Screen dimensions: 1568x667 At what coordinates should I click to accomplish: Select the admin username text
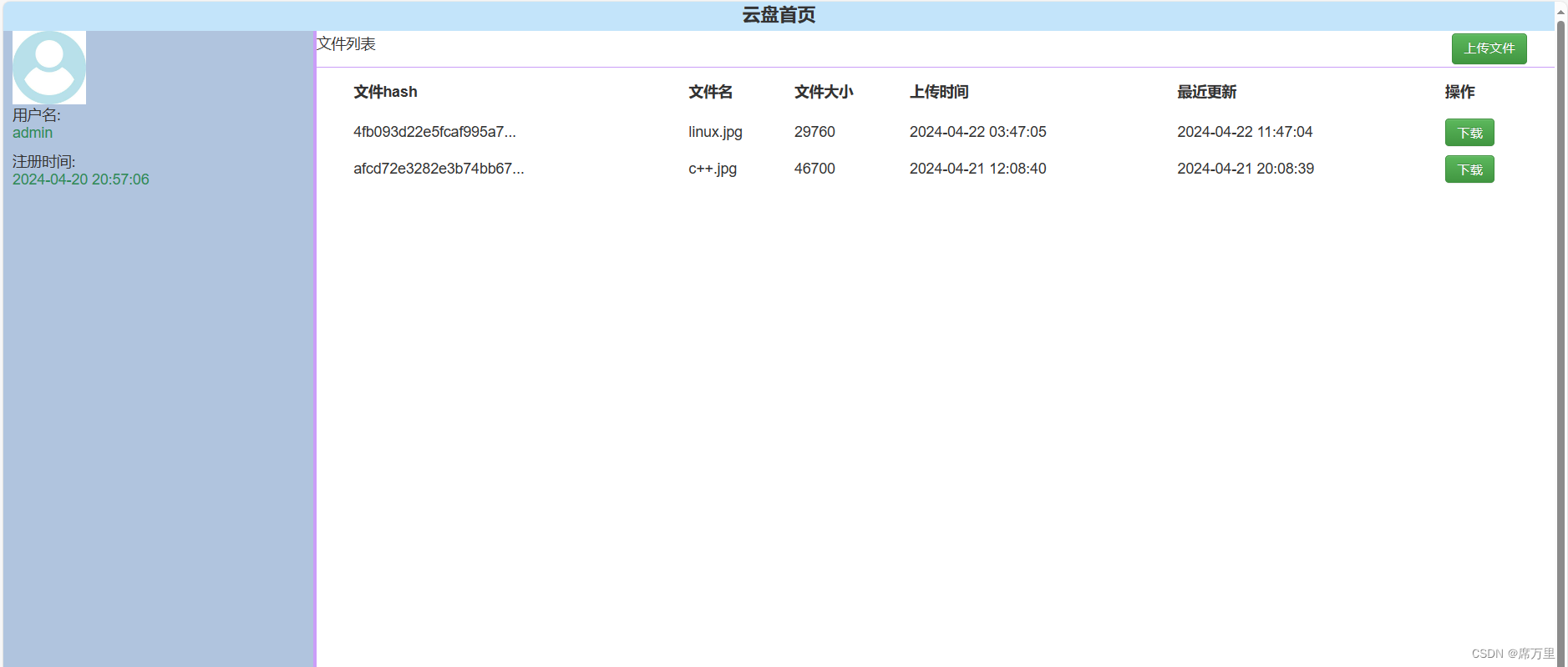[33, 133]
